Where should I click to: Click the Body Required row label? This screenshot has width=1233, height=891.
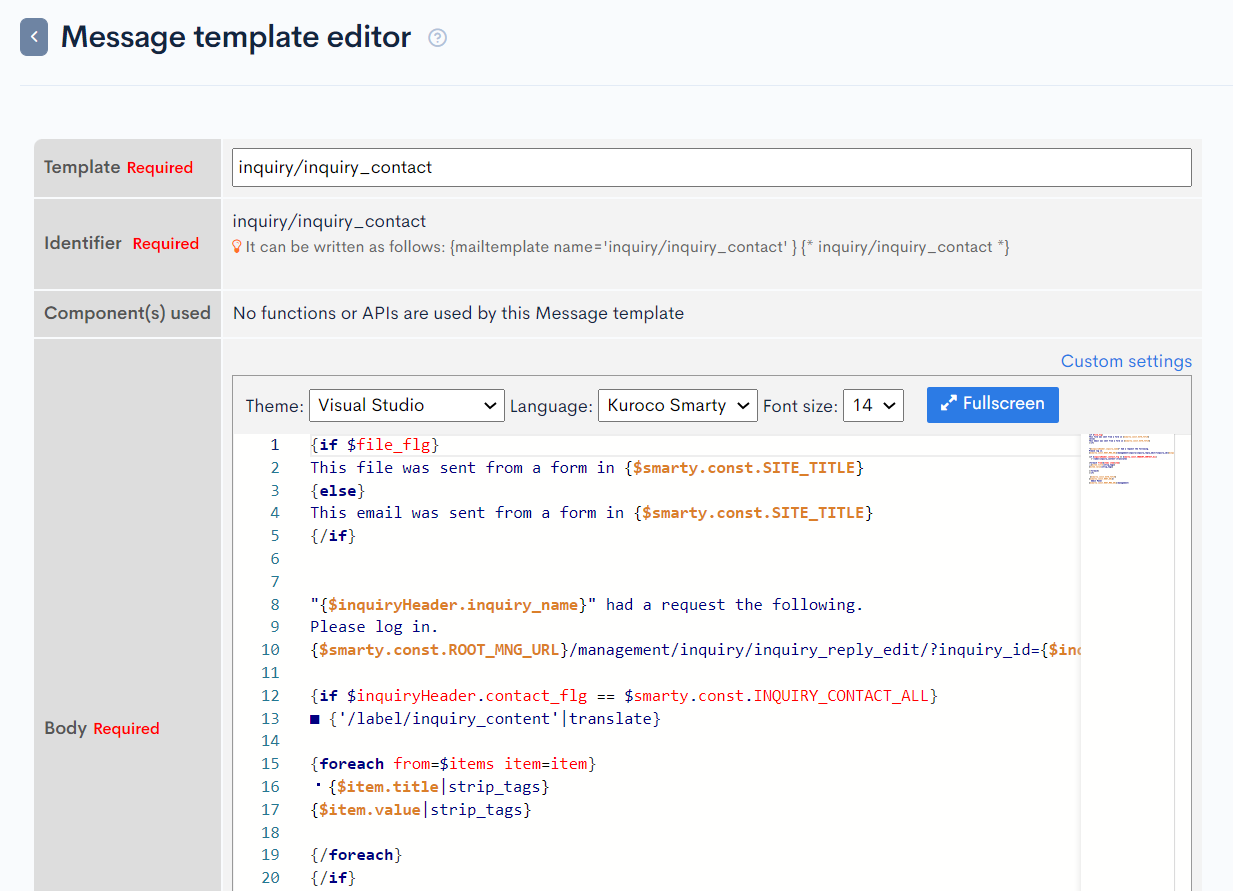point(102,728)
